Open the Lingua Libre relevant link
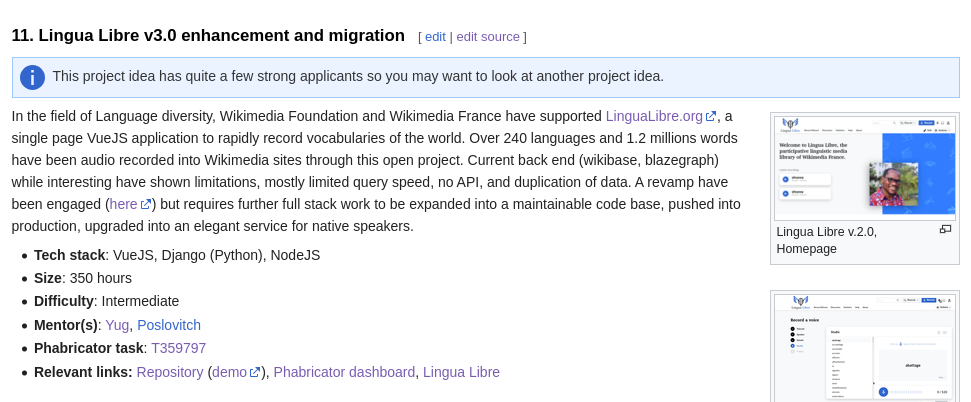The width and height of the screenshot is (971, 402). (461, 372)
